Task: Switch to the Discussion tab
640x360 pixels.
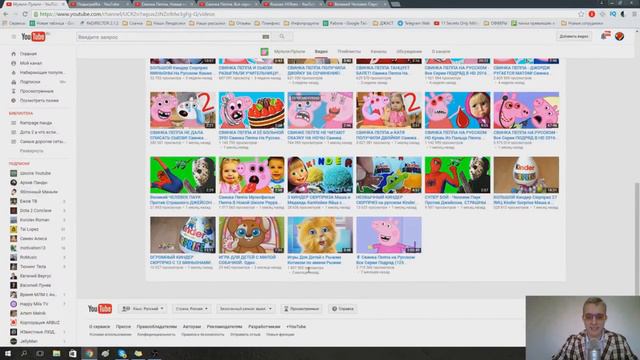Action: 409,52
